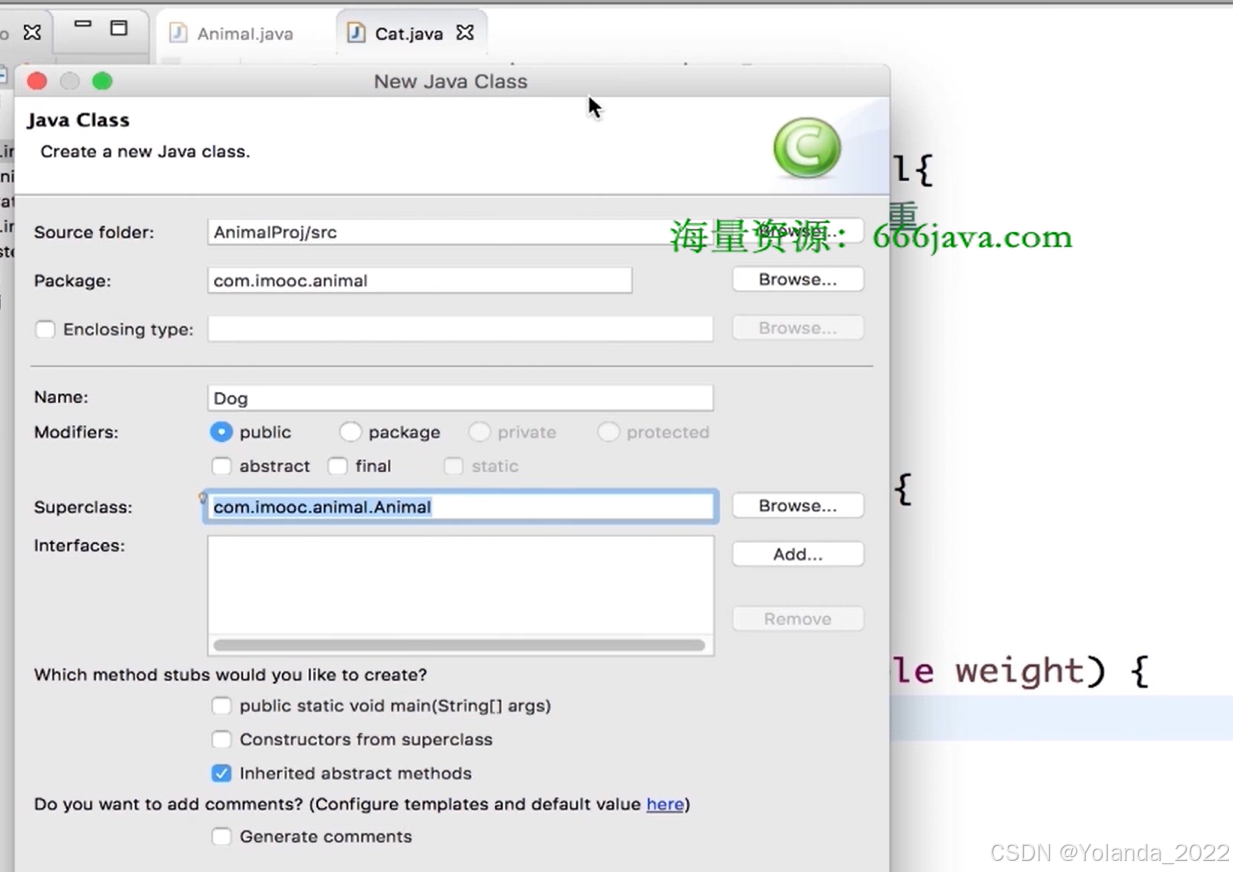1233x872 pixels.
Task: Enable the Generate comments checkbox
Action: point(221,837)
